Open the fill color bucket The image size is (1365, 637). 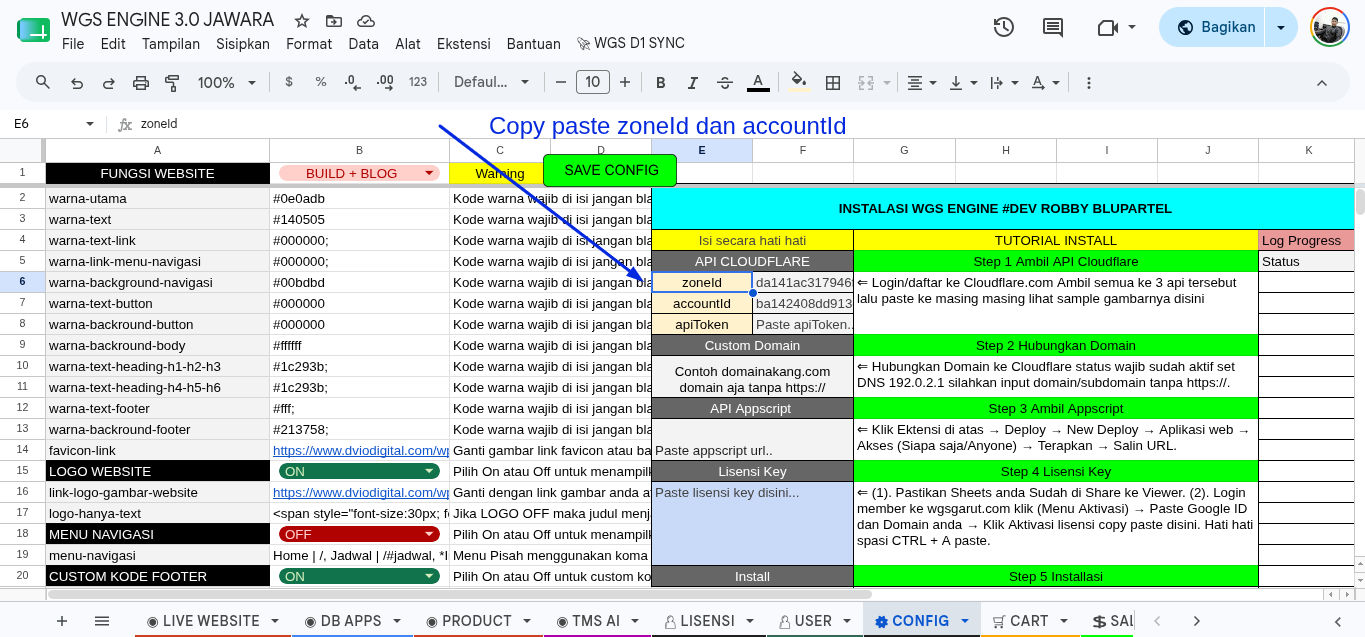click(799, 82)
